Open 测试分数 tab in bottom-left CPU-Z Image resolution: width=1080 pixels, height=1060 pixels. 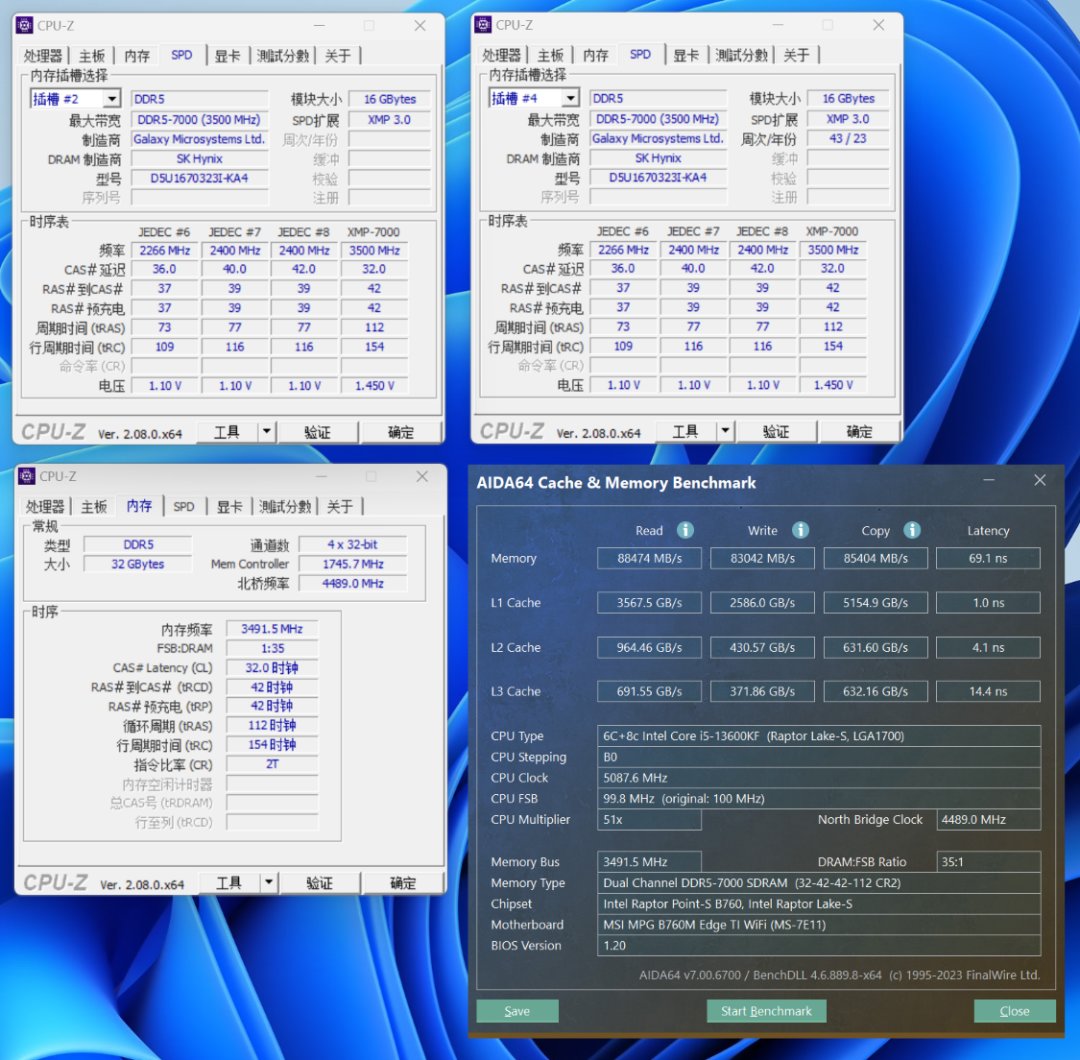285,507
